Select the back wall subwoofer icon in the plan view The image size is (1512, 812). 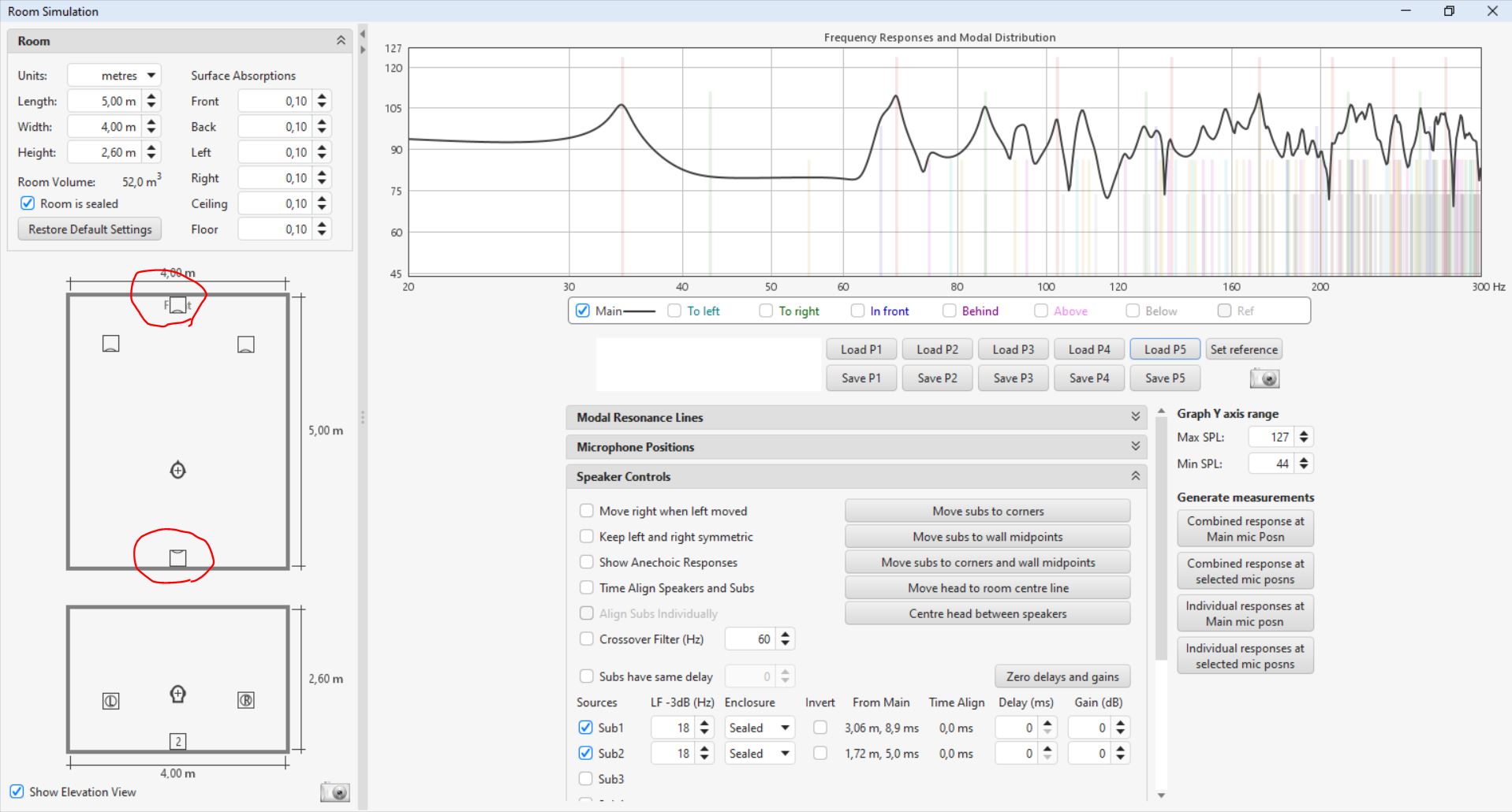(178, 558)
